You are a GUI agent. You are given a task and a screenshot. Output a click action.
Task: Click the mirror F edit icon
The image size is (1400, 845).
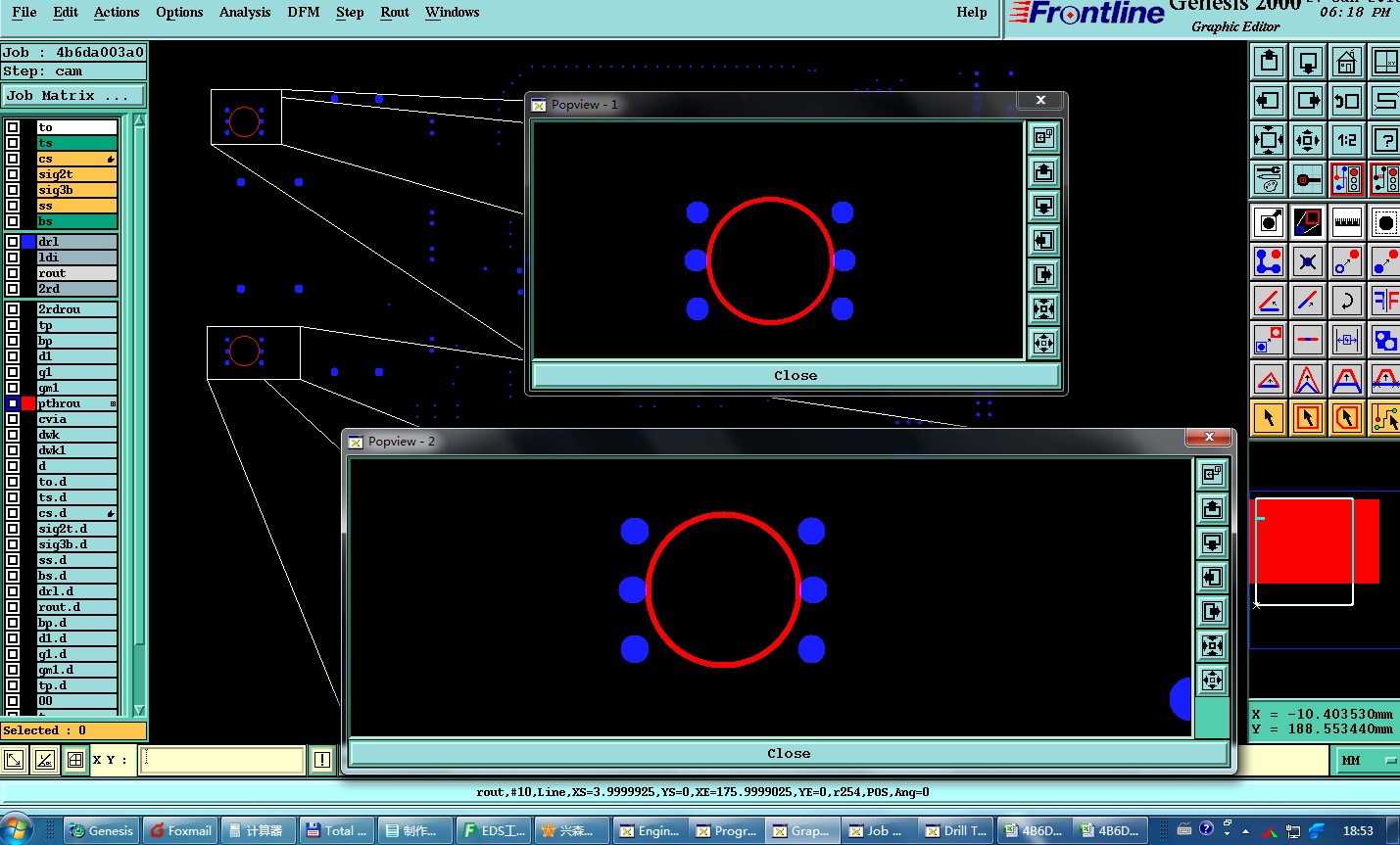[x=1385, y=301]
